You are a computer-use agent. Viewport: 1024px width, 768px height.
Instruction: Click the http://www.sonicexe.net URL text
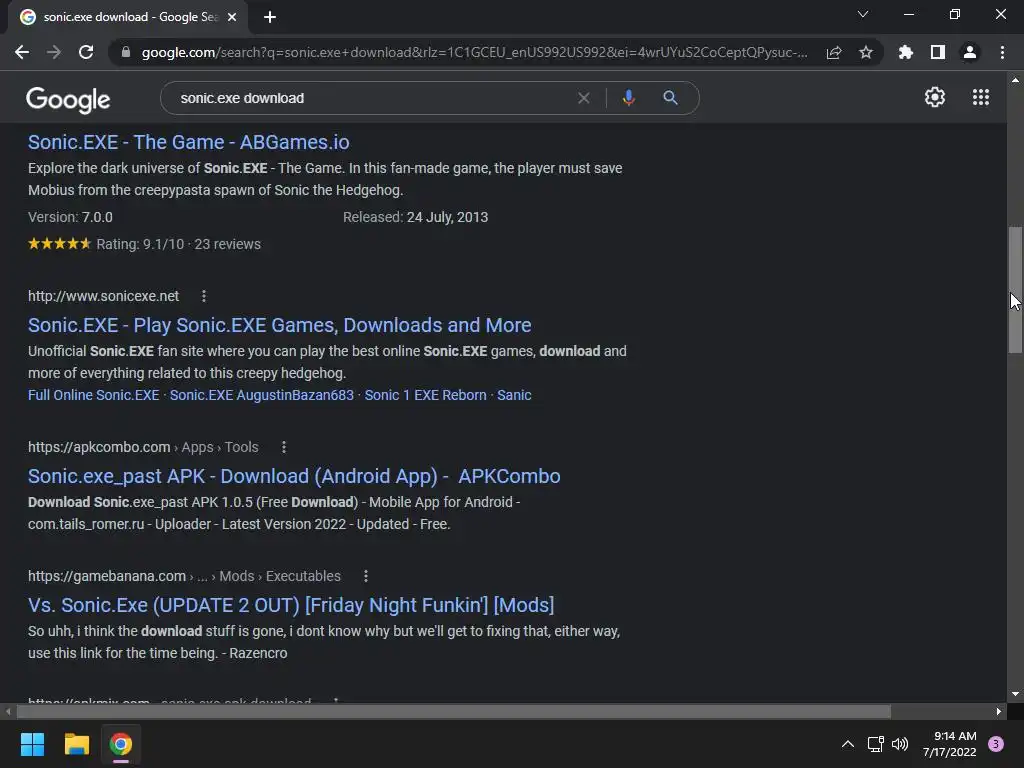(103, 296)
